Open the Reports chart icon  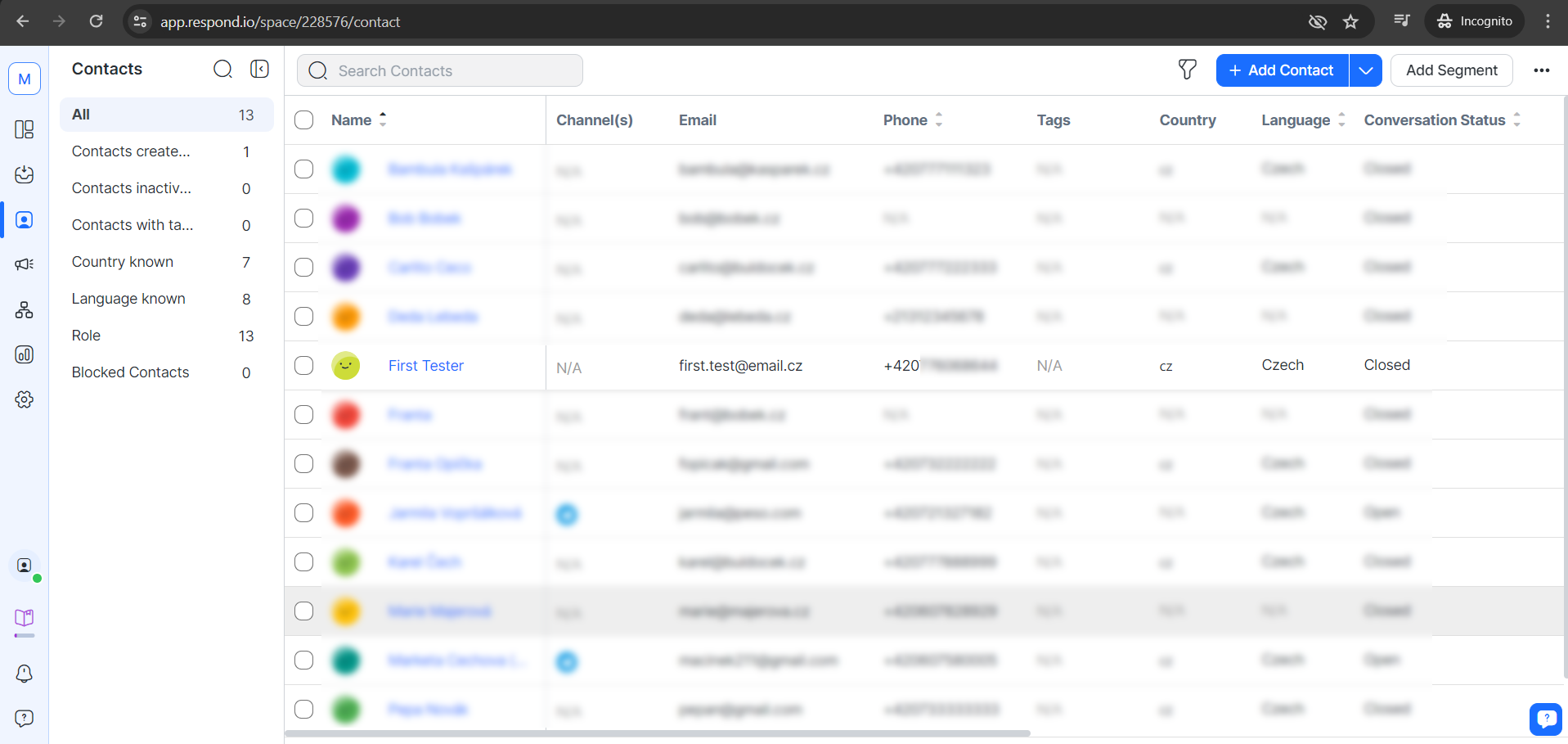point(25,354)
